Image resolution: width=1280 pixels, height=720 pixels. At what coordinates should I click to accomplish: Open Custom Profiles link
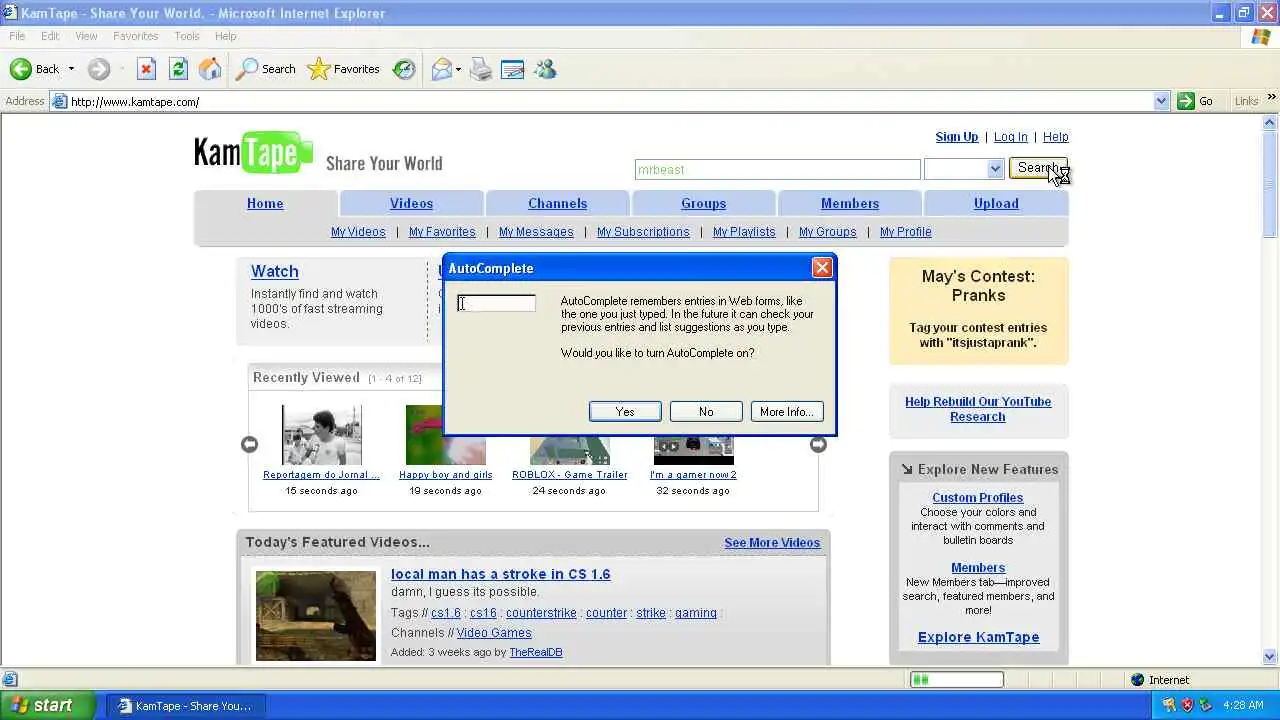(x=978, y=498)
